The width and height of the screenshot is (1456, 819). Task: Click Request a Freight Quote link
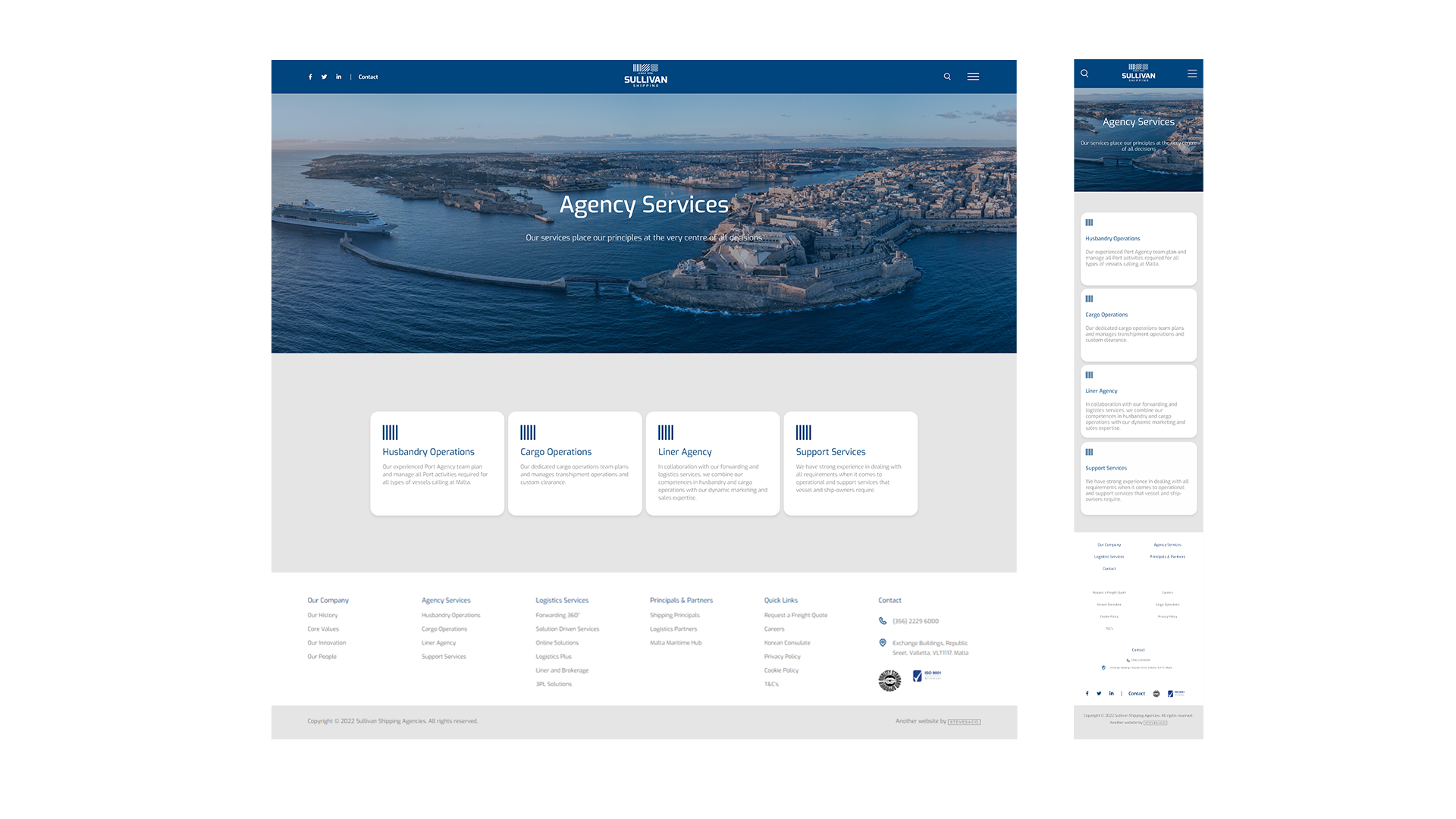click(x=795, y=615)
